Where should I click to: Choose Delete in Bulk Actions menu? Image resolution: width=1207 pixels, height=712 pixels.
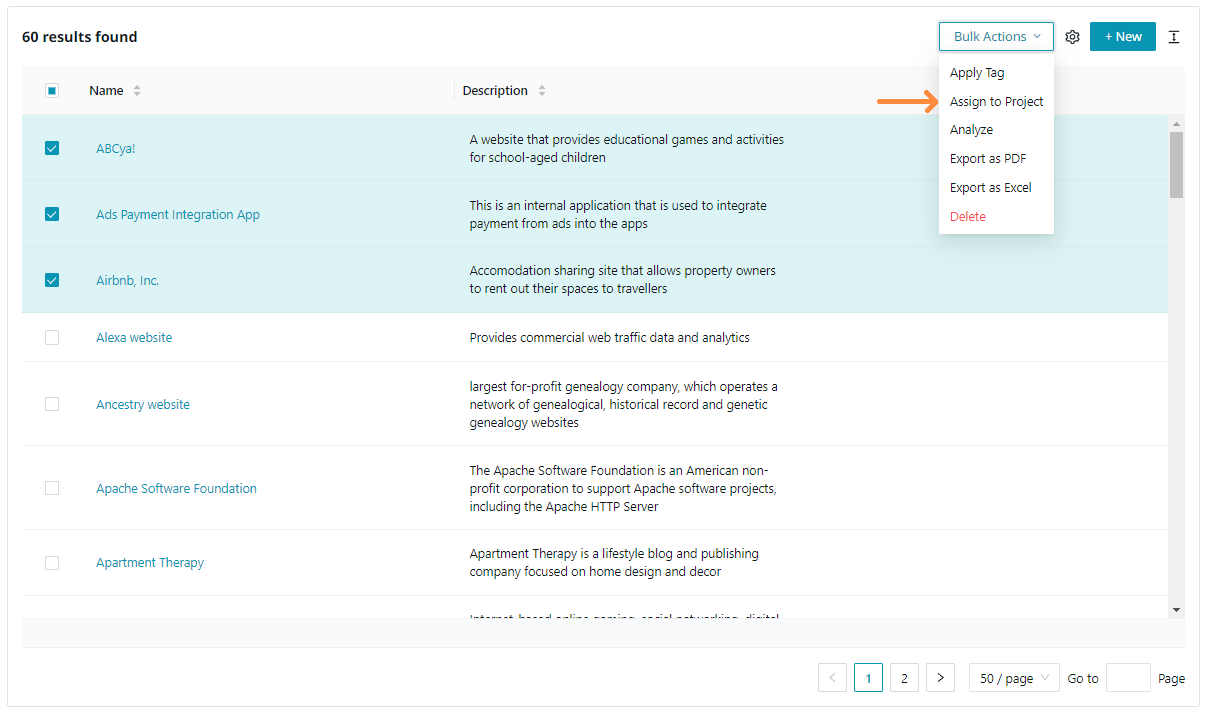[968, 217]
